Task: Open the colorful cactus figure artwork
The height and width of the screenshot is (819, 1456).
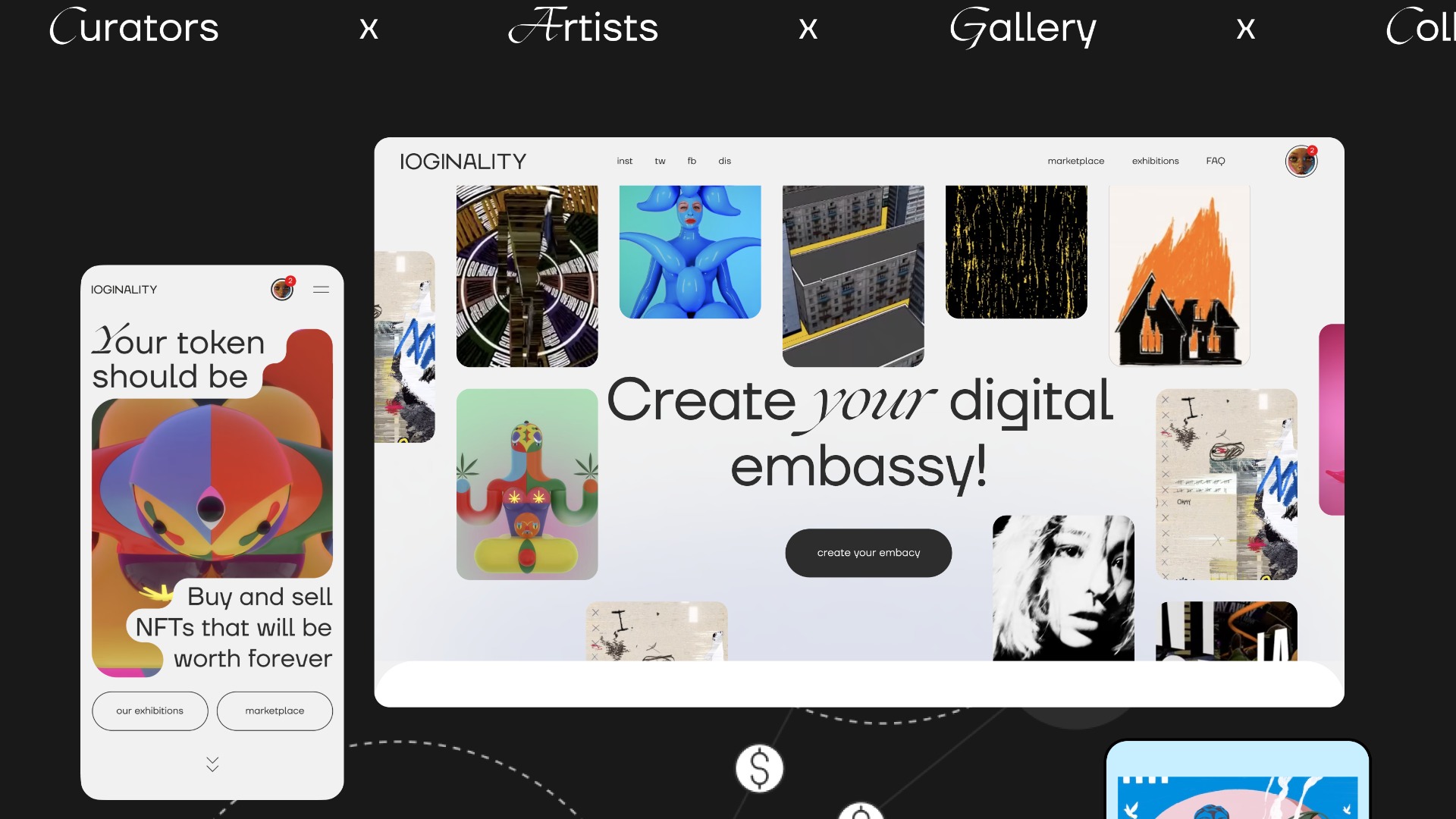Action: tap(527, 485)
